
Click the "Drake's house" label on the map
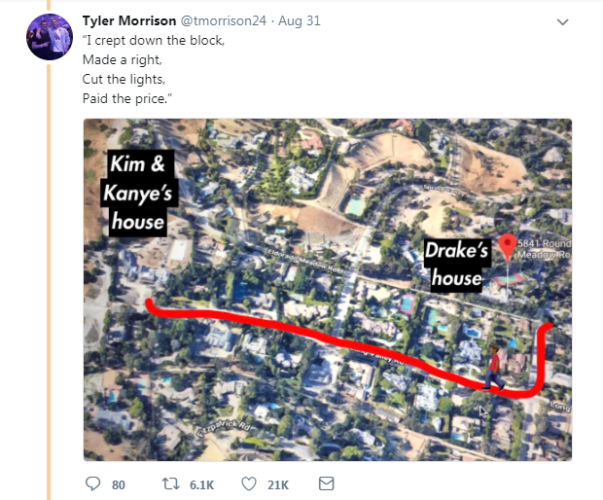[456, 264]
